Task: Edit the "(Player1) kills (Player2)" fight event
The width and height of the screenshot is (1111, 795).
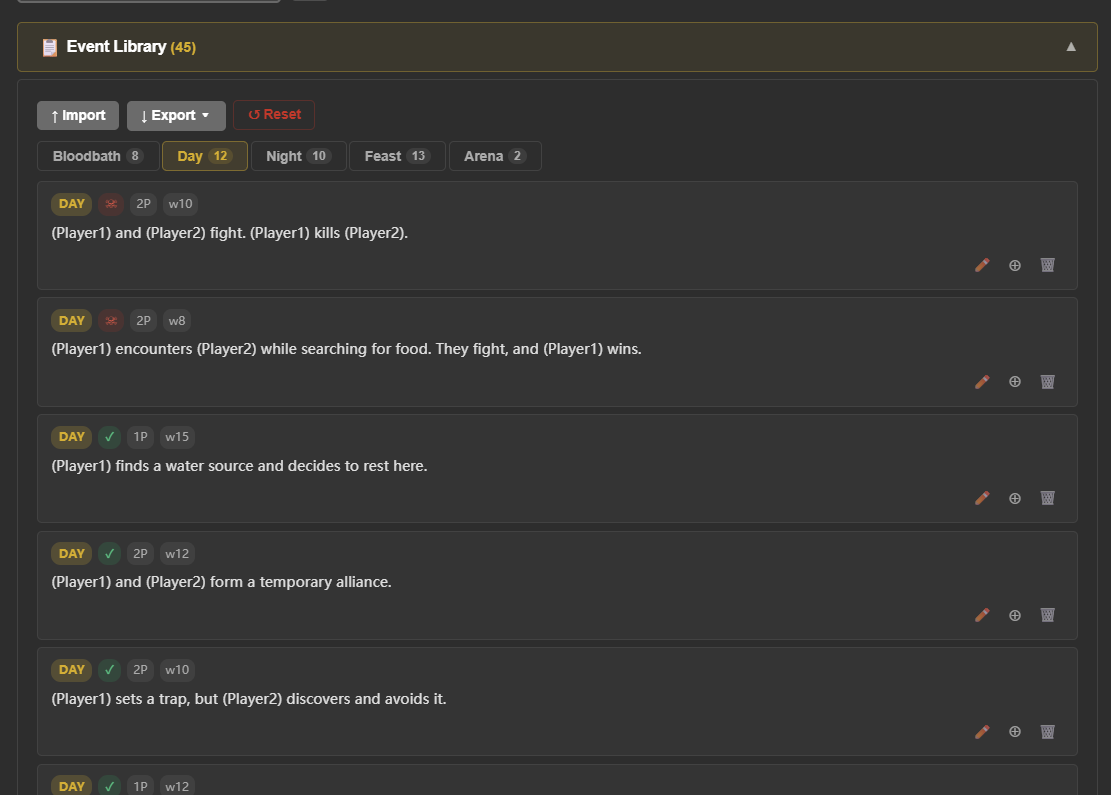Action: [x=982, y=265]
